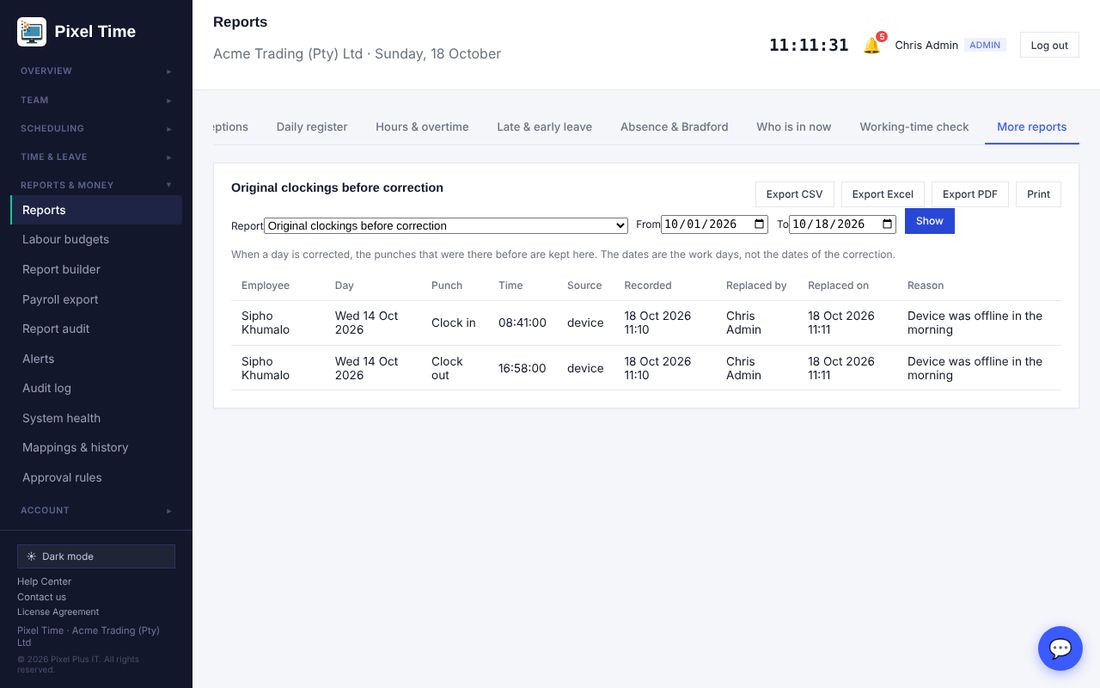Open System health page
Viewport: 1100px width, 688px height.
pos(96,418)
